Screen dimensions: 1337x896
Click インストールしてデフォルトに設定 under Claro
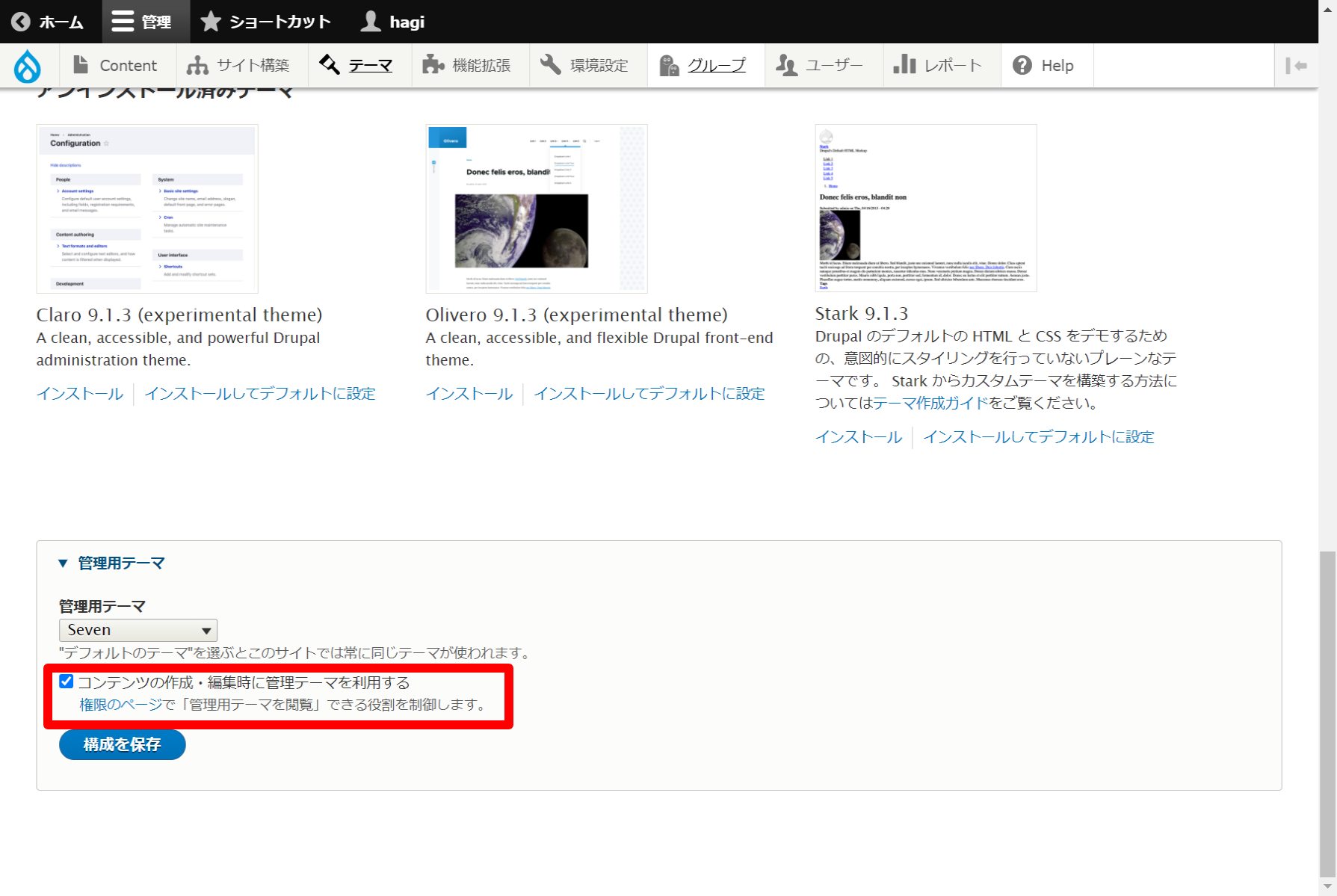260,394
